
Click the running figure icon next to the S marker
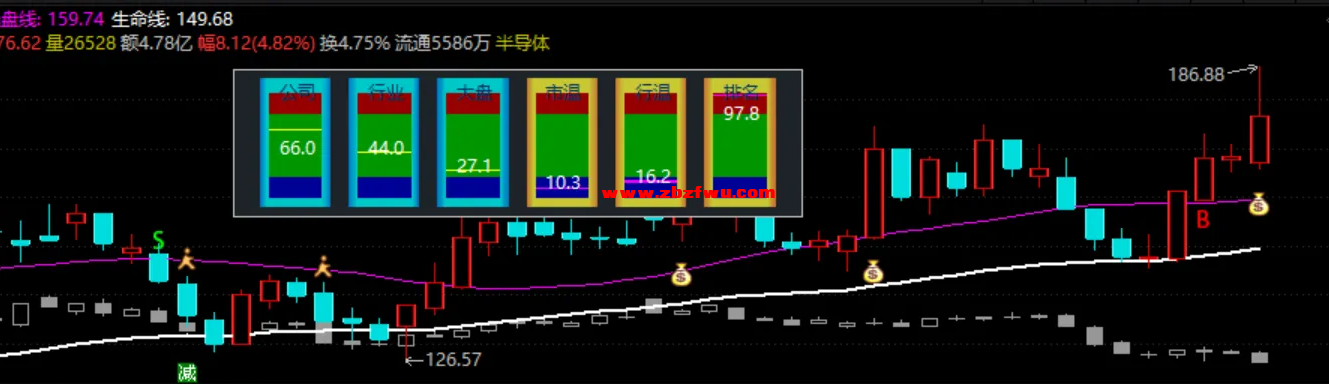point(186,260)
